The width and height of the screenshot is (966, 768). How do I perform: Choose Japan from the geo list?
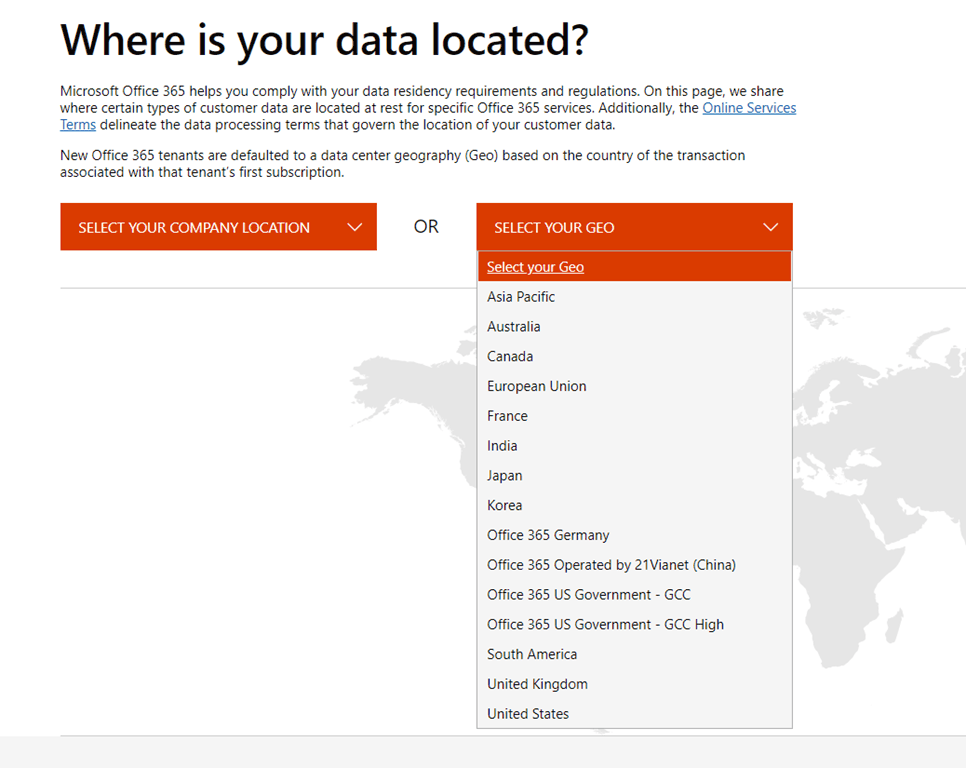[504, 476]
